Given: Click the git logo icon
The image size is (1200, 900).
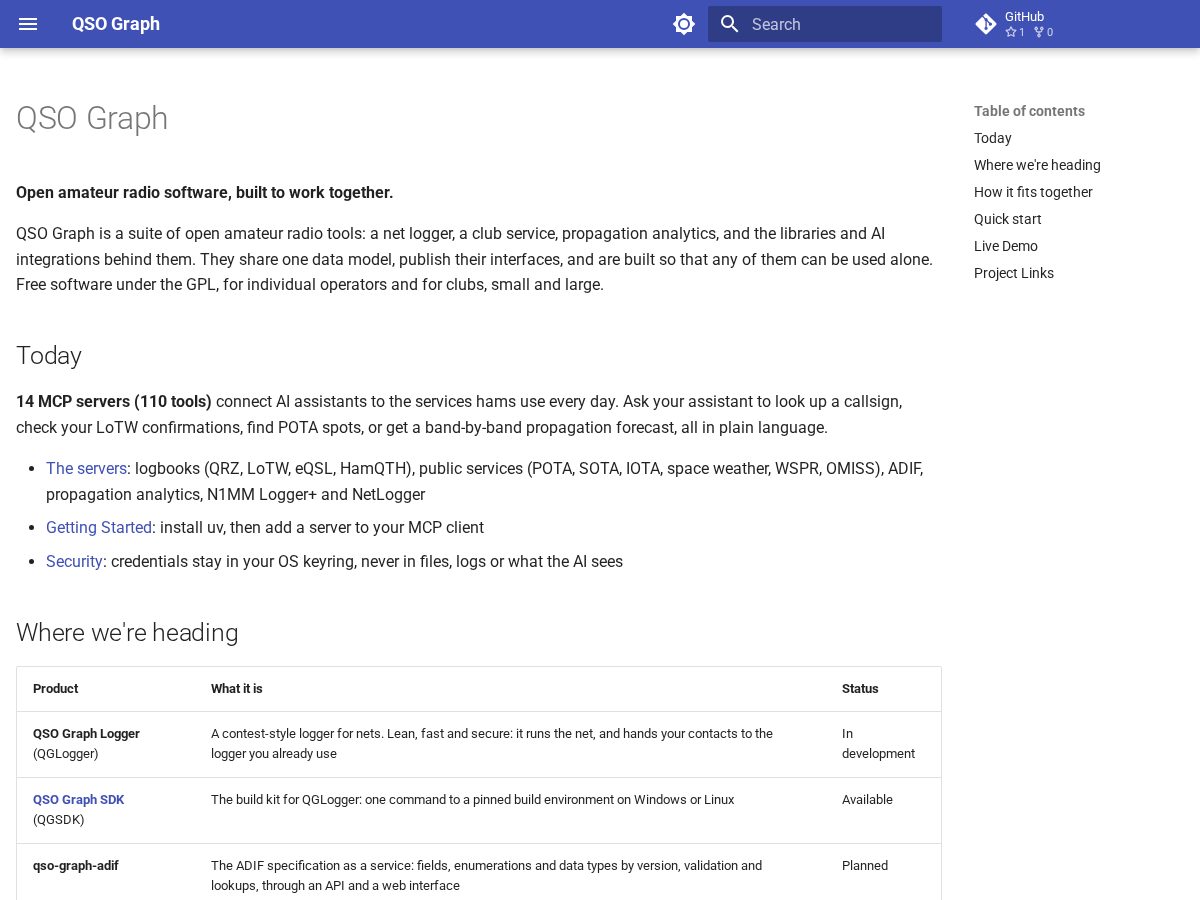Looking at the screenshot, I should point(986,24).
